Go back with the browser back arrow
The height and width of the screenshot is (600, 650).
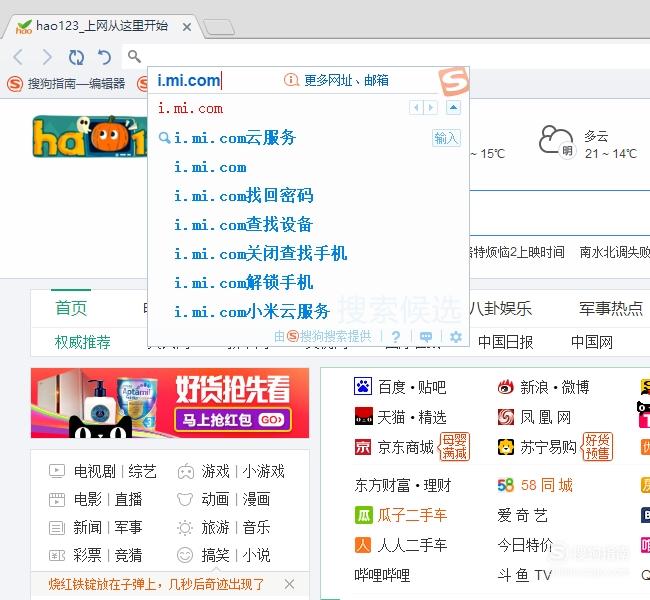(18, 57)
